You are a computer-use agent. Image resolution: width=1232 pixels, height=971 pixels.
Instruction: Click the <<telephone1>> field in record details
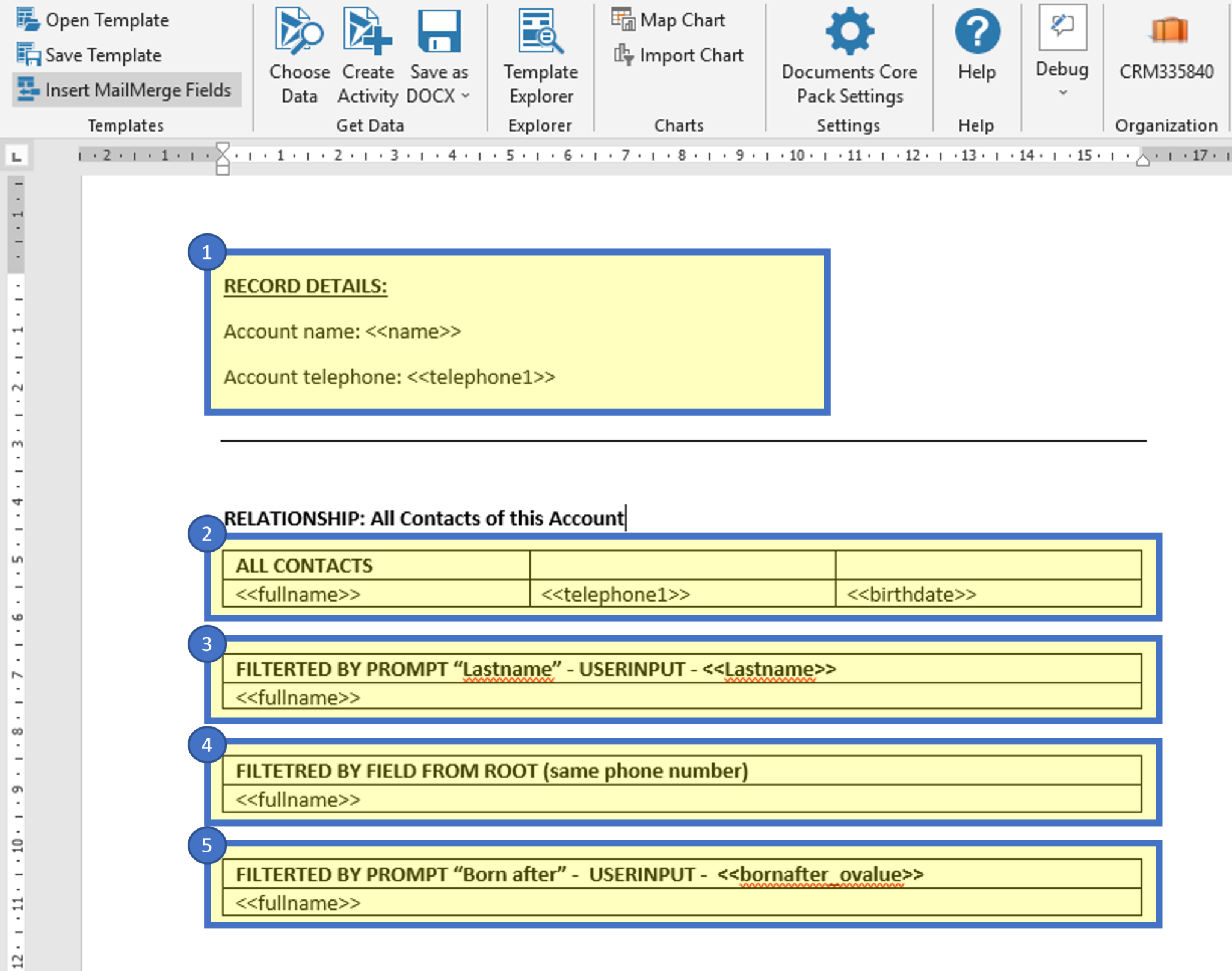[481, 377]
